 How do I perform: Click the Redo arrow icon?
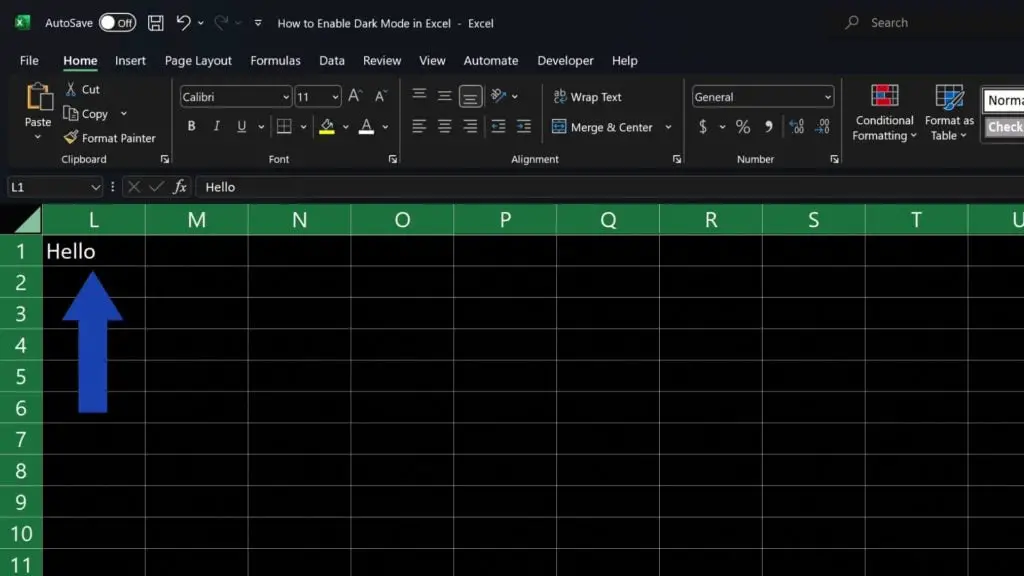(221, 23)
